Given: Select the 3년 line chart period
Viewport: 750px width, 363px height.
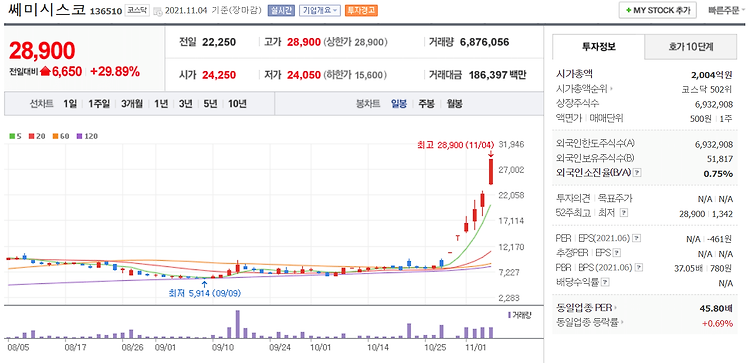Looking at the screenshot, I should (186, 104).
